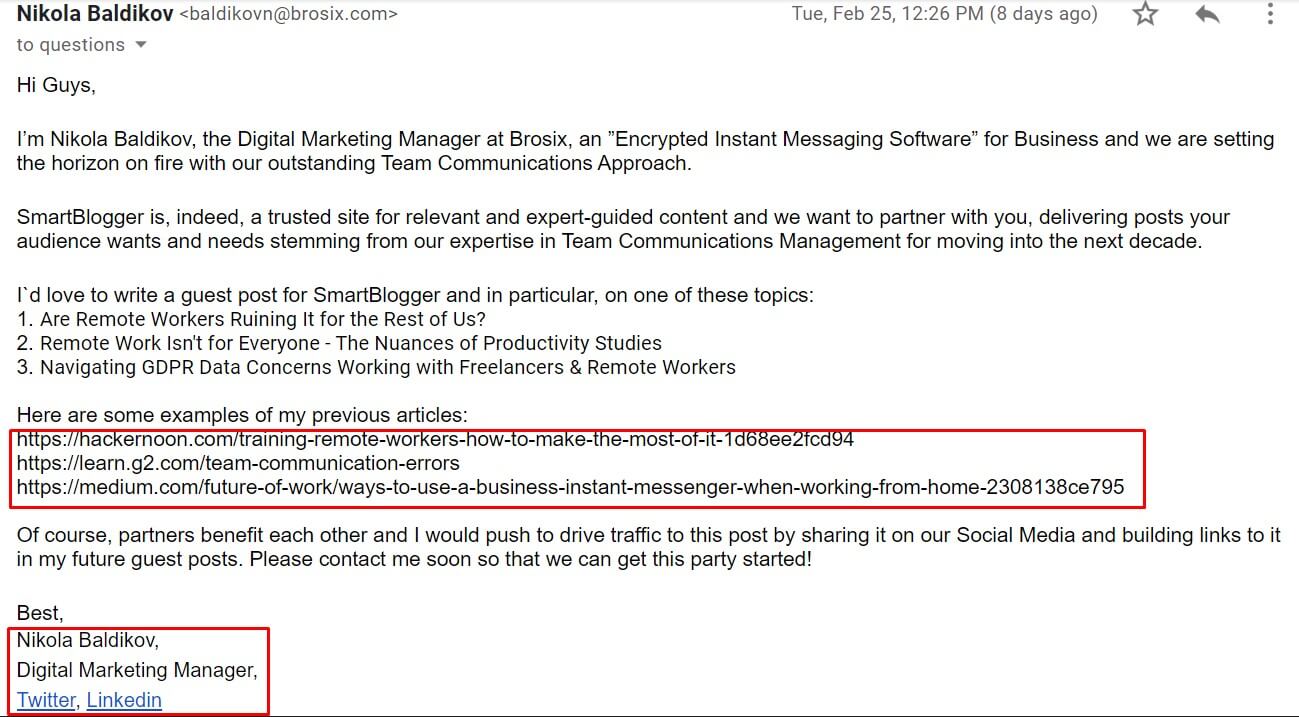This screenshot has height=717, width=1299.
Task: Click the "Best," closing line
Action: [x=40, y=613]
